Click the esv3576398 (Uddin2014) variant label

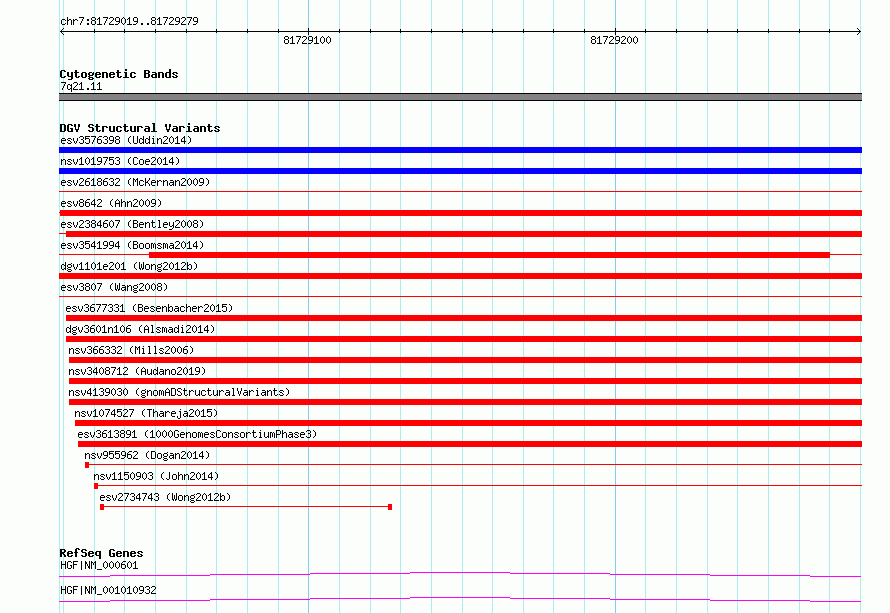pyautogui.click(x=126, y=140)
